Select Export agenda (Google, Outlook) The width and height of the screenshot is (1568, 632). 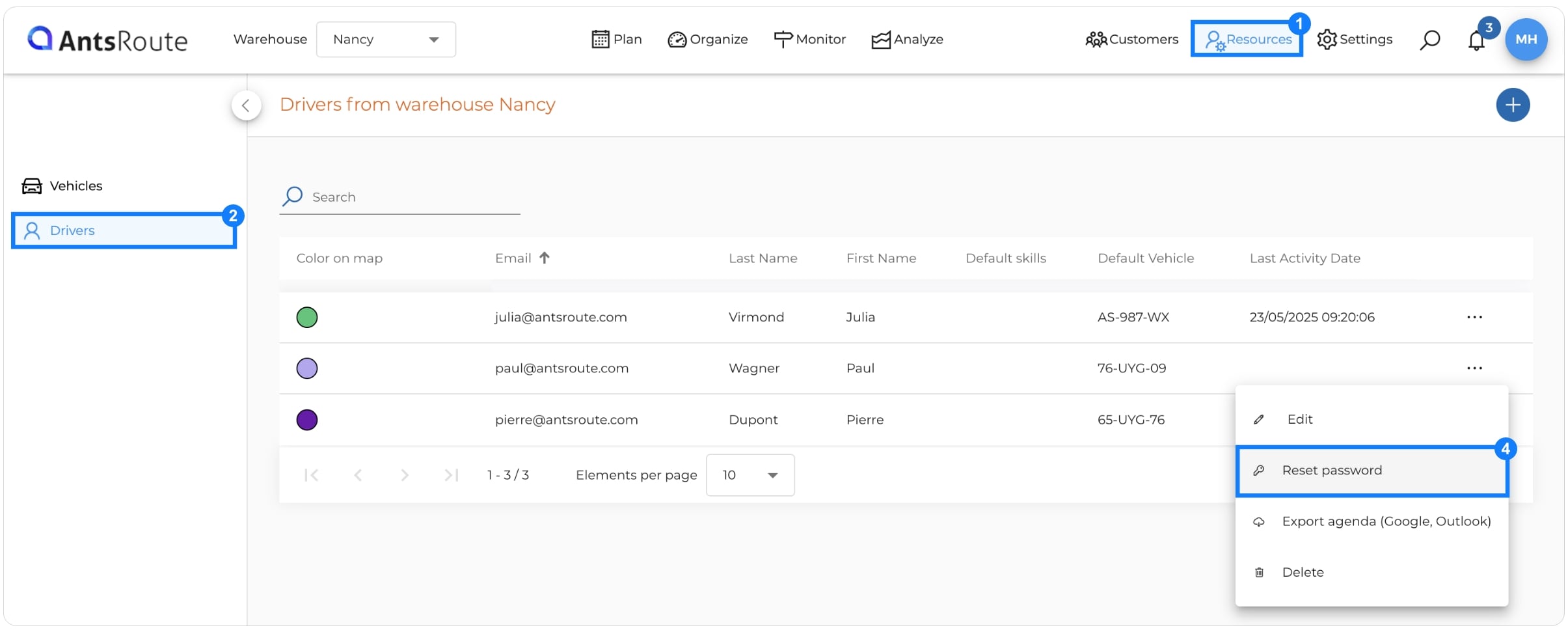click(x=1372, y=522)
